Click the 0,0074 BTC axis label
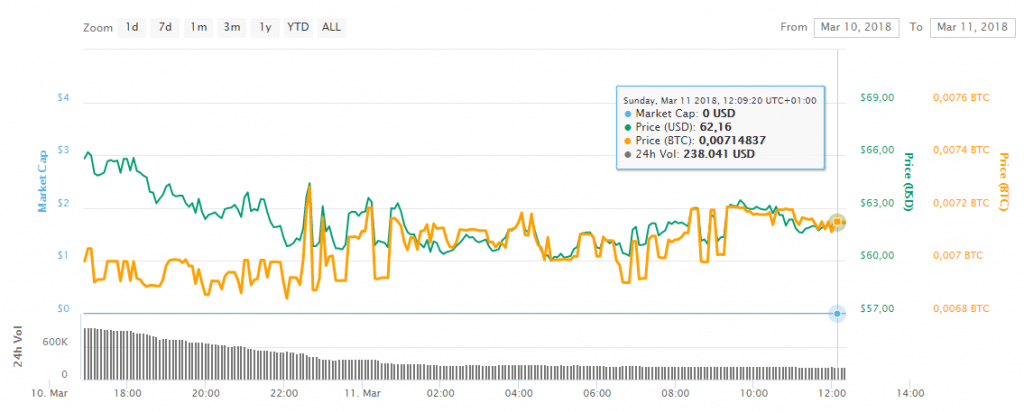The width and height of the screenshot is (1024, 412). (959, 150)
